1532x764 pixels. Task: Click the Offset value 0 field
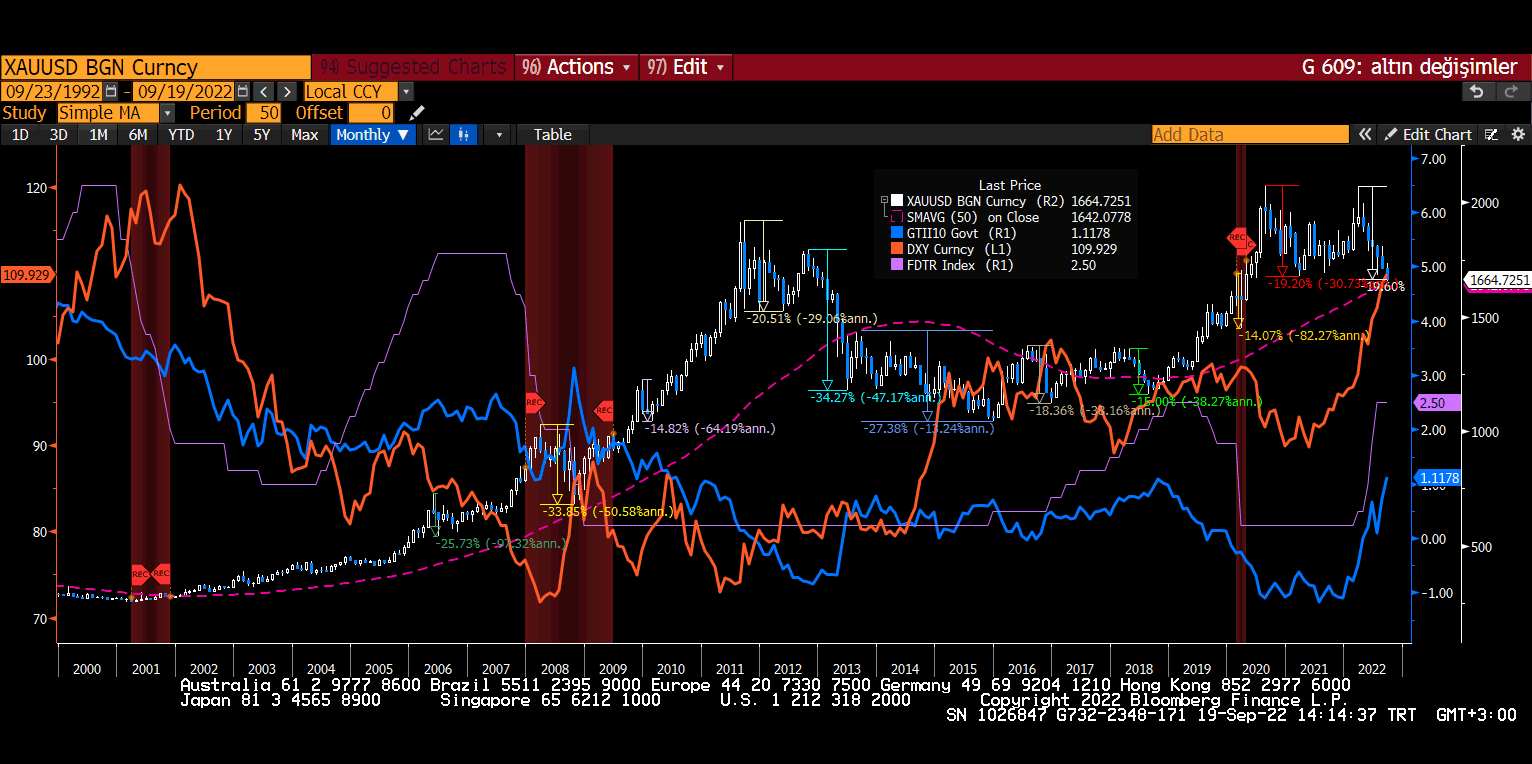pyautogui.click(x=371, y=113)
